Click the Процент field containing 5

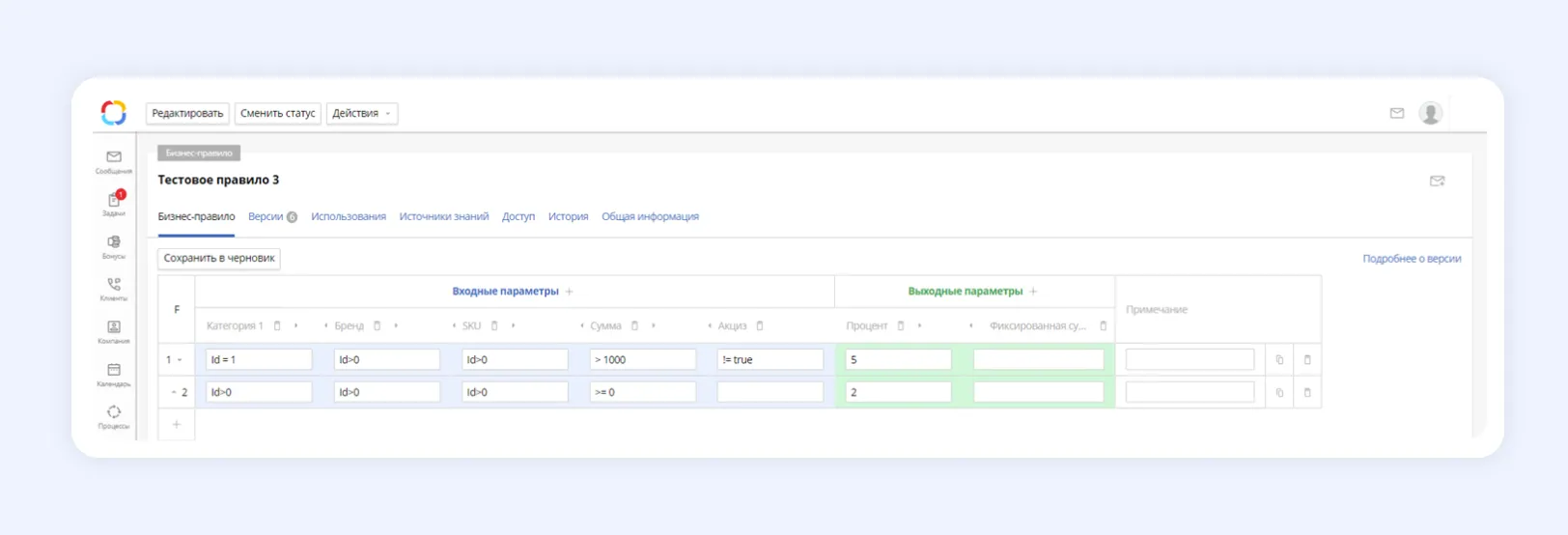[898, 360]
